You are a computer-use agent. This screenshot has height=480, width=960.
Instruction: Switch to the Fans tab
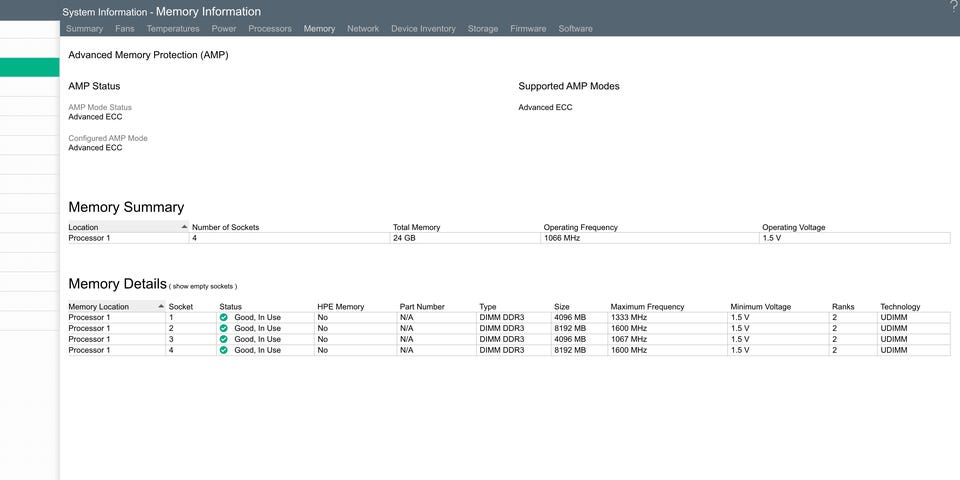tap(125, 29)
